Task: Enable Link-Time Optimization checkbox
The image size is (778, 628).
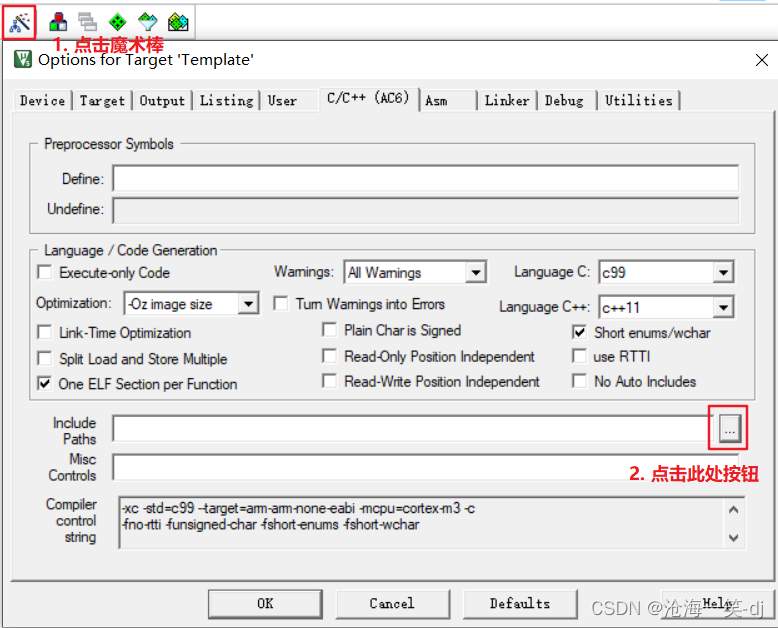Action: point(45,332)
